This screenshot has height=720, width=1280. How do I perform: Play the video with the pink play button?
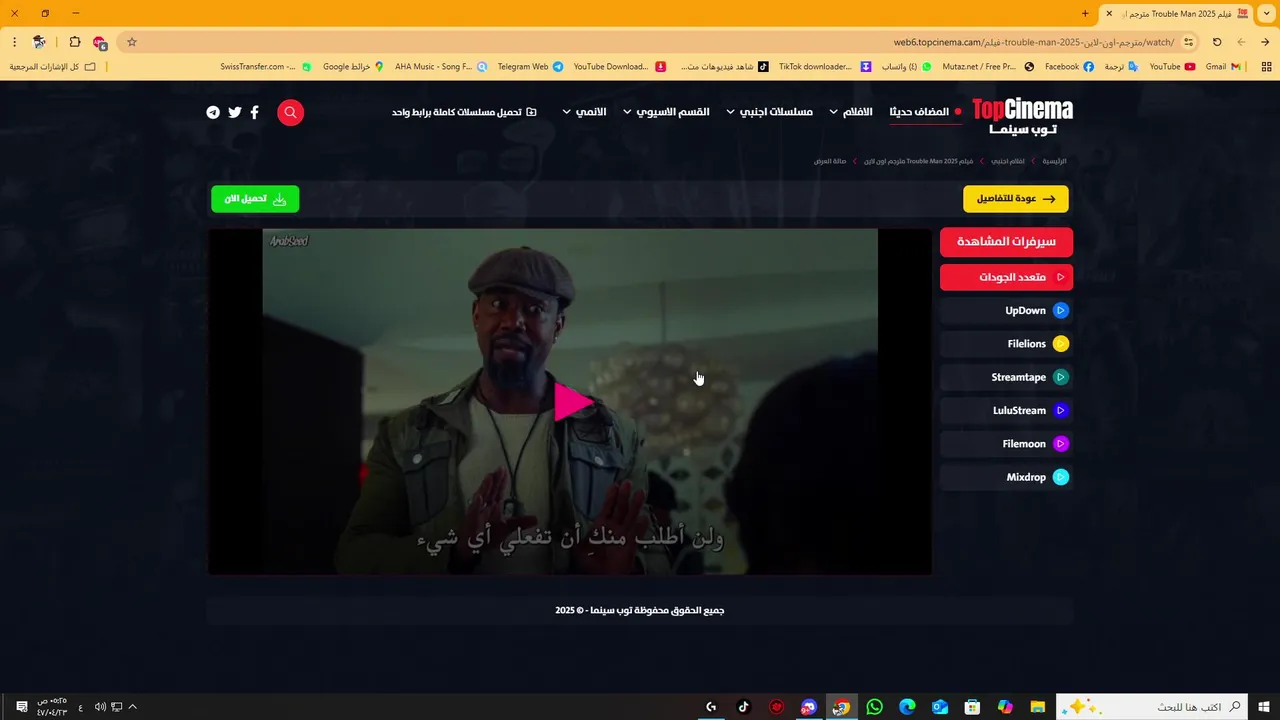click(x=573, y=401)
